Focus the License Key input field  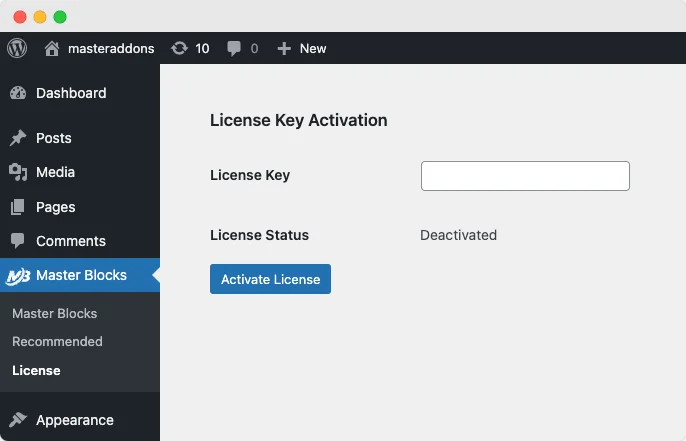(525, 176)
